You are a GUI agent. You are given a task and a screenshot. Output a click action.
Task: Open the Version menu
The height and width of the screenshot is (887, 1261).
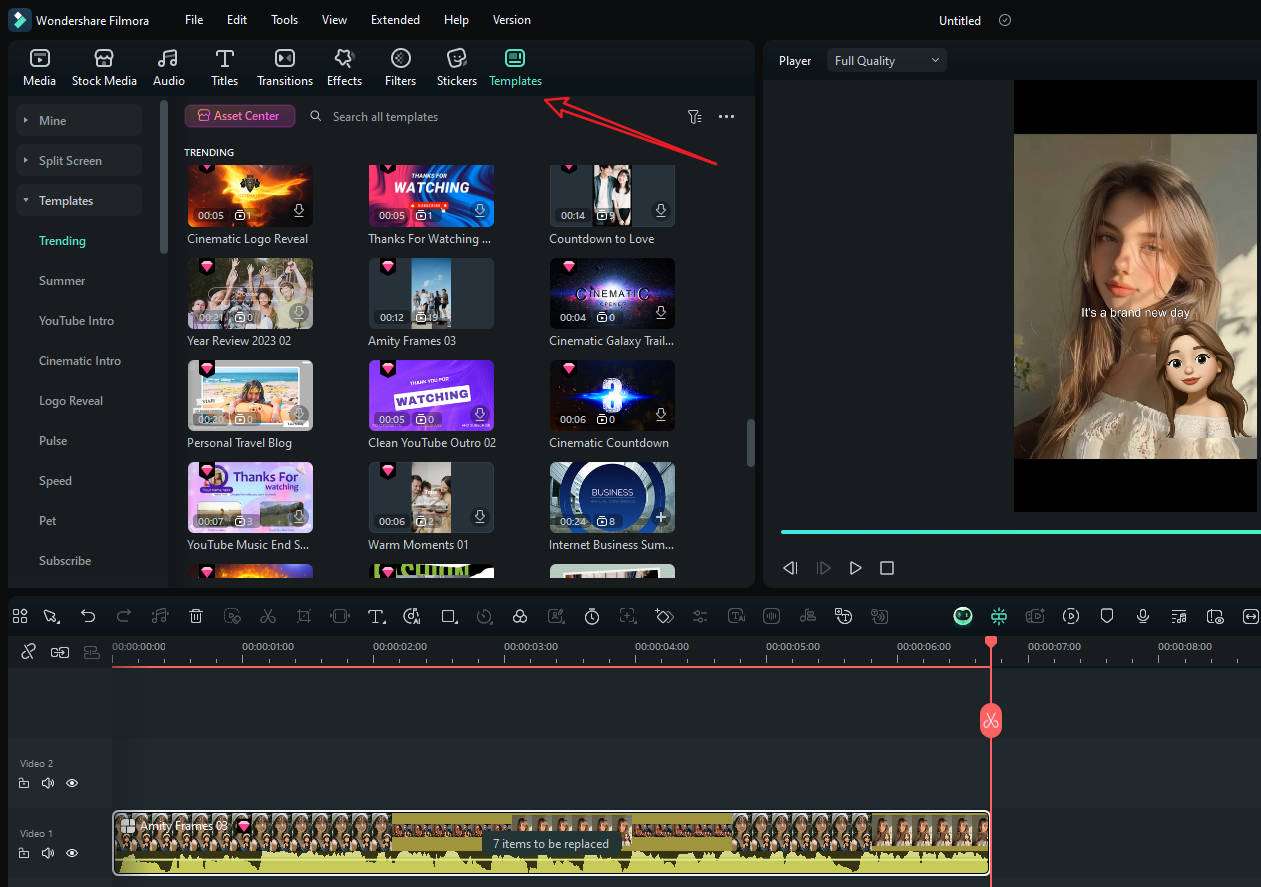[512, 20]
